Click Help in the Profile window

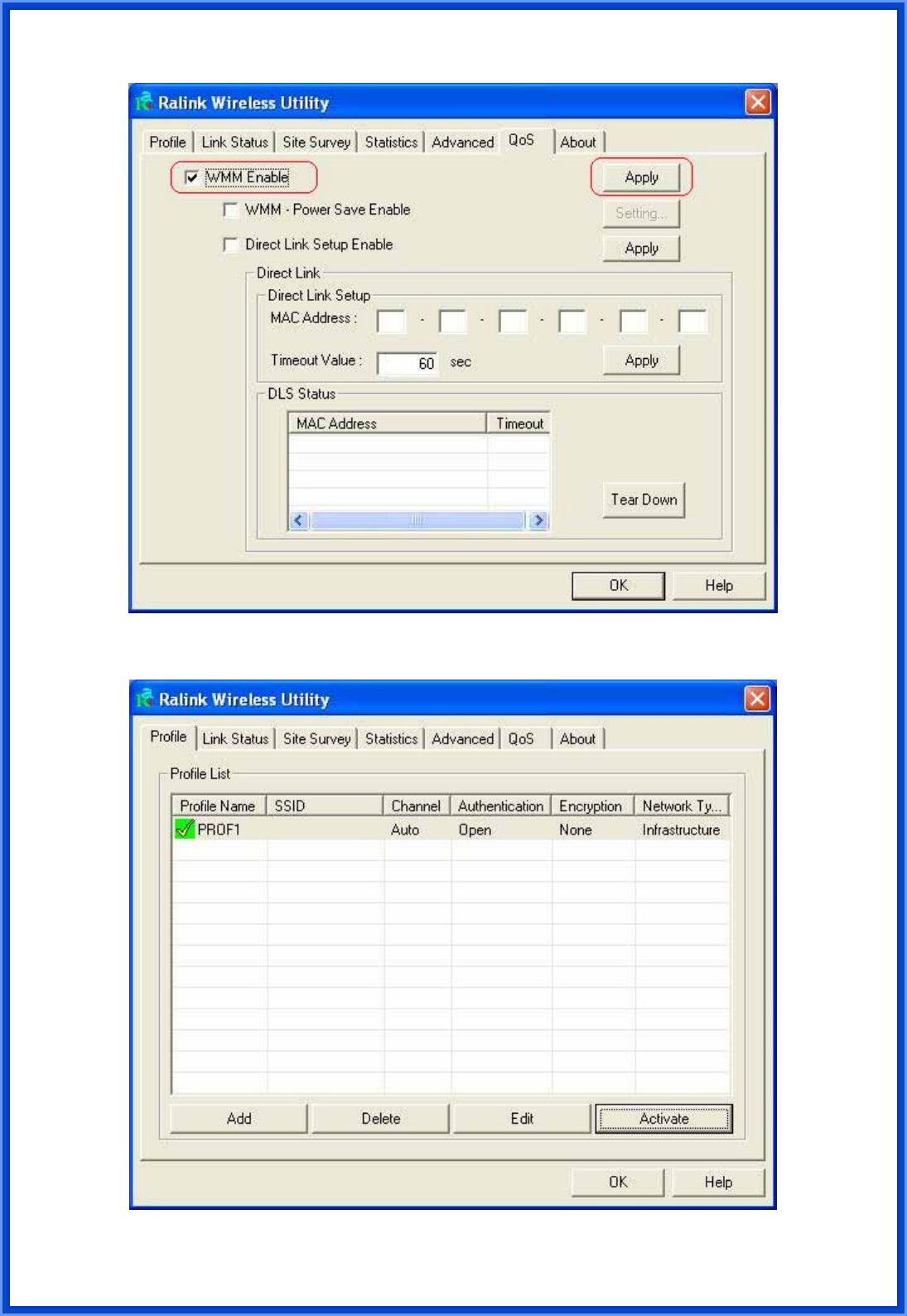point(718,1182)
